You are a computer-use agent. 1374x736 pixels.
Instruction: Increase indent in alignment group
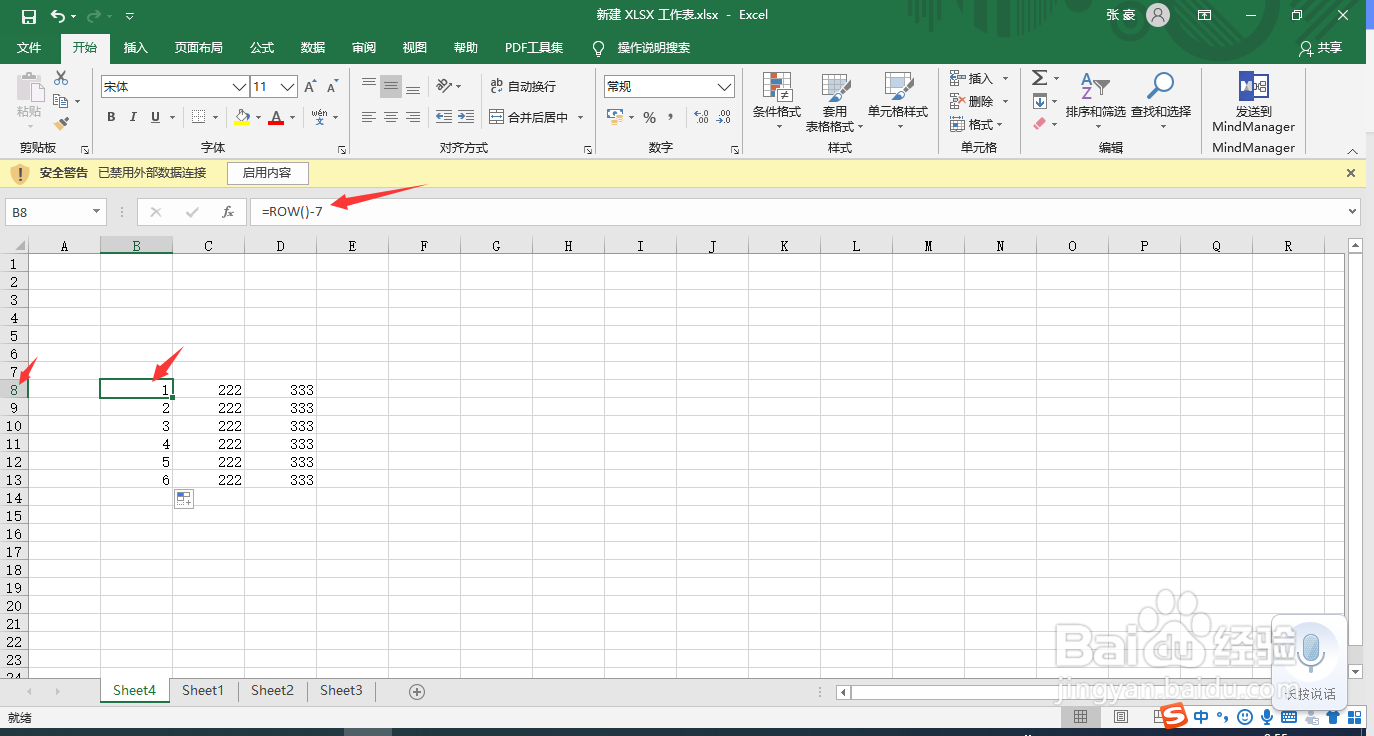[465, 117]
